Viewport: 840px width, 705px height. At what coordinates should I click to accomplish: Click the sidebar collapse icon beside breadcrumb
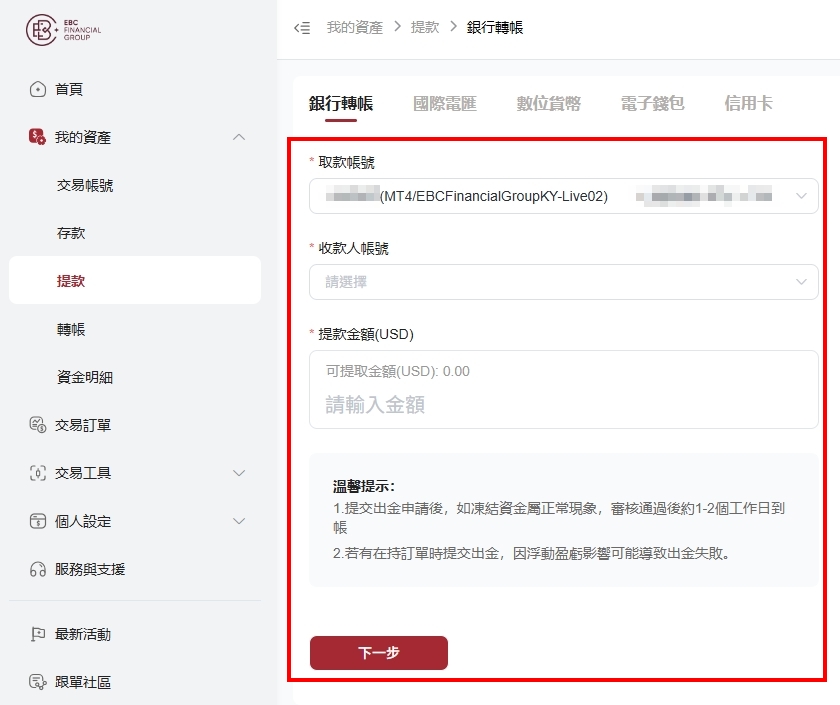[302, 28]
